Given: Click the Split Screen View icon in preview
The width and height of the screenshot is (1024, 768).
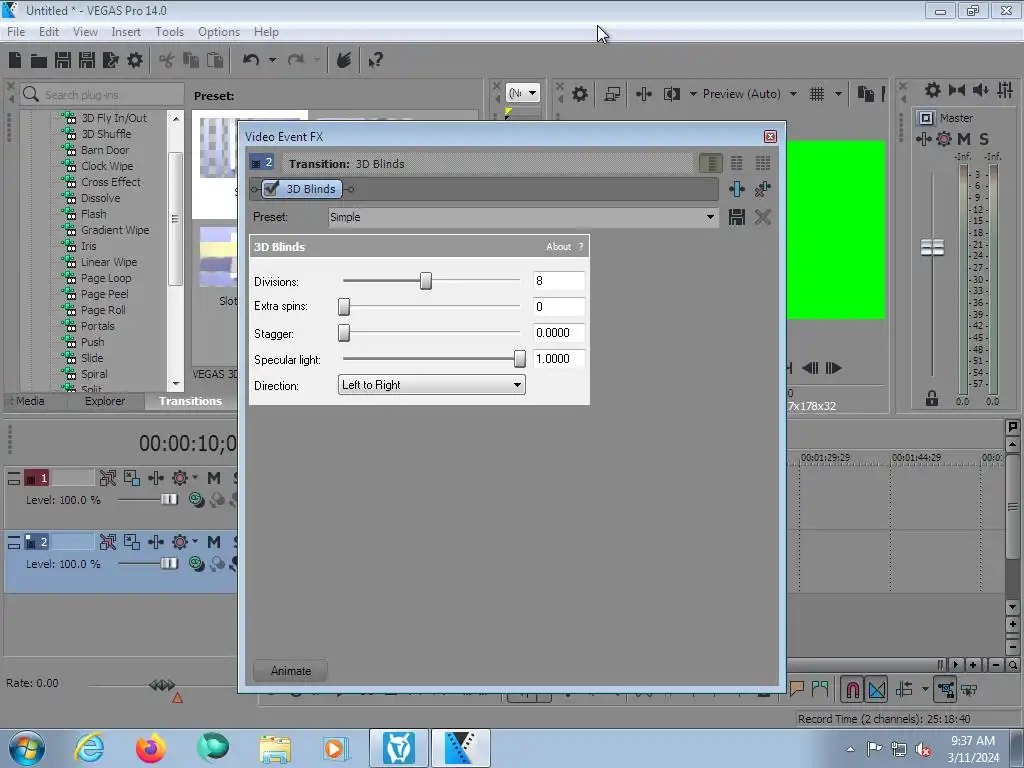Looking at the screenshot, I should [x=672, y=94].
